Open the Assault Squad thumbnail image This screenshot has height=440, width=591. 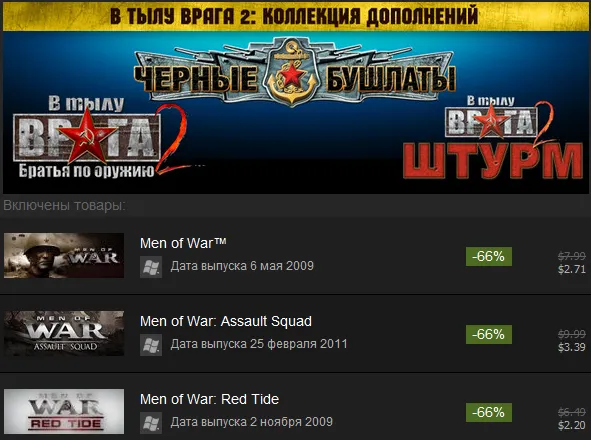point(64,333)
